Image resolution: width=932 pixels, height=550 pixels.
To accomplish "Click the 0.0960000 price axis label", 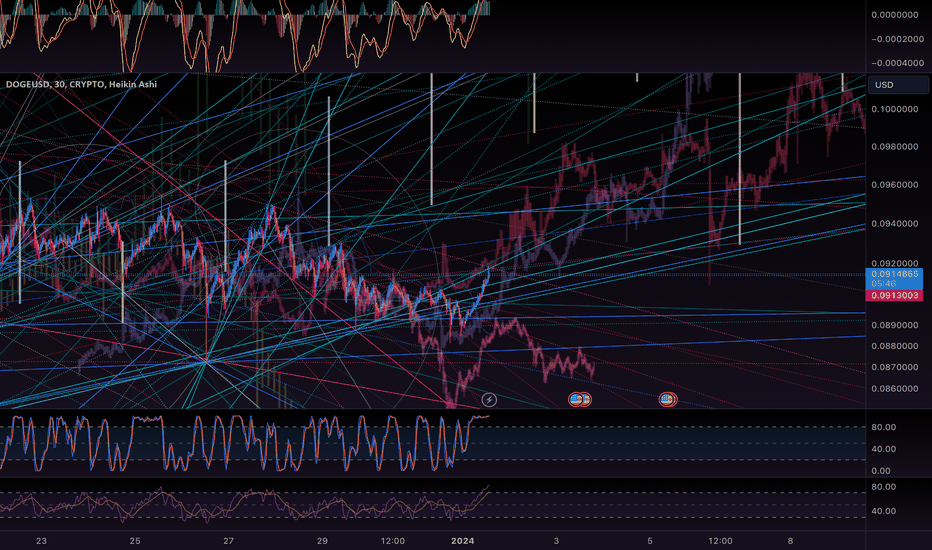I will pyautogui.click(x=895, y=185).
